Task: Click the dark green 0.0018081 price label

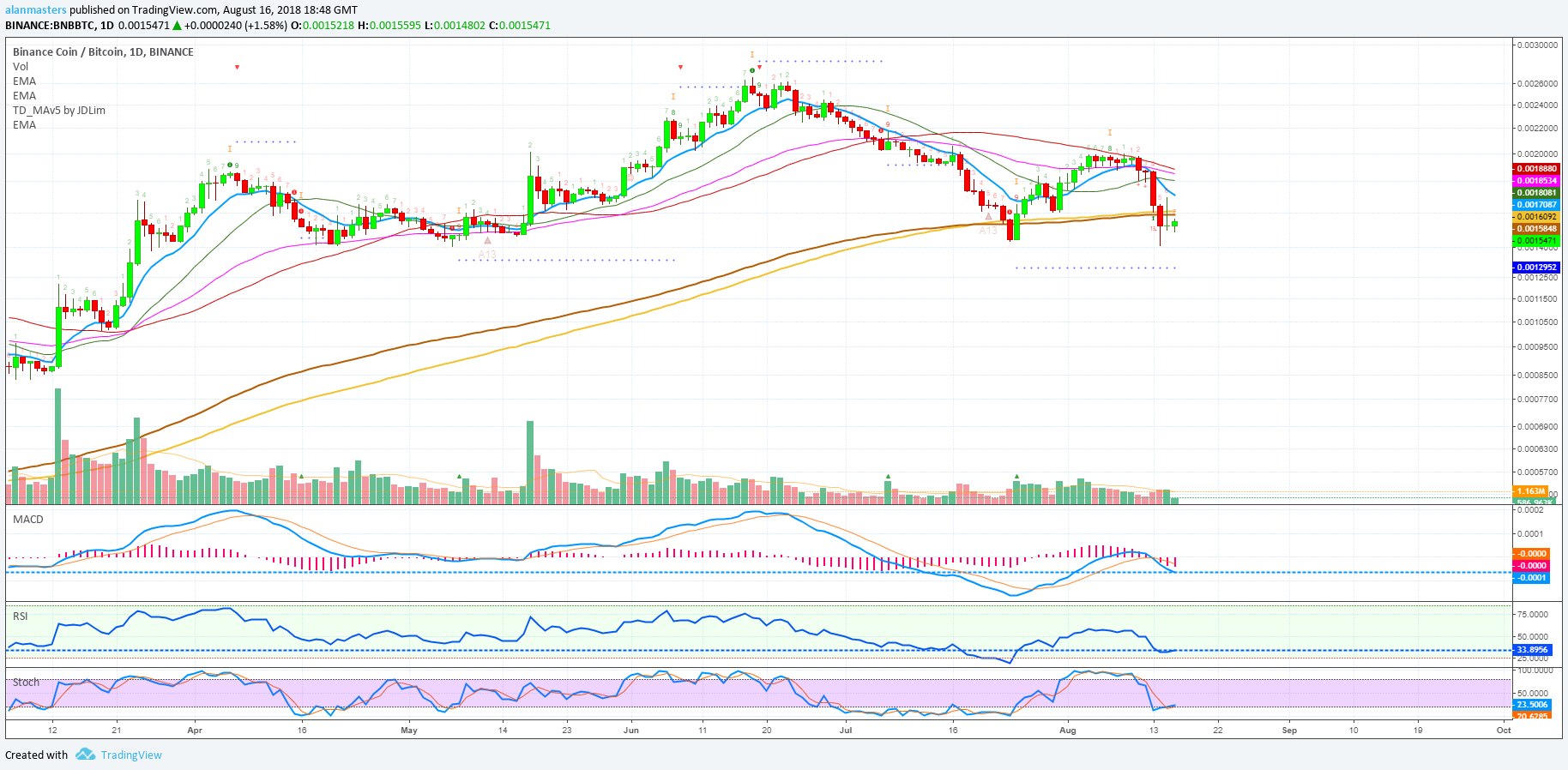Action: tap(1536, 193)
